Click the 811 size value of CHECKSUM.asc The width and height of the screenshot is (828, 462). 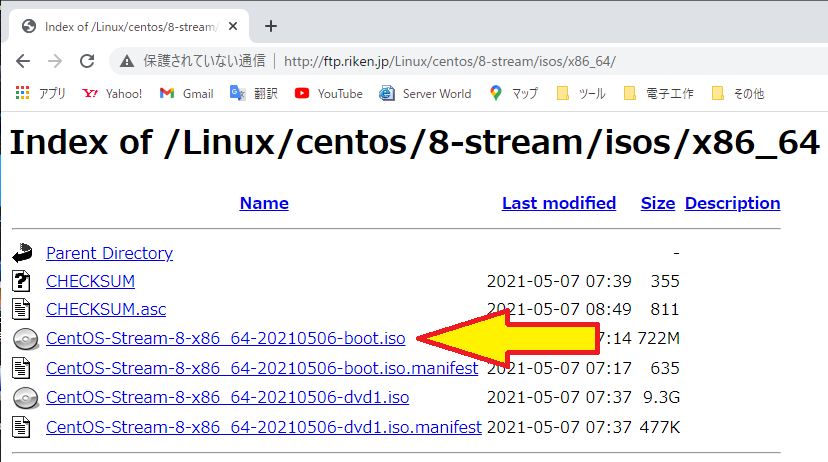click(x=665, y=309)
